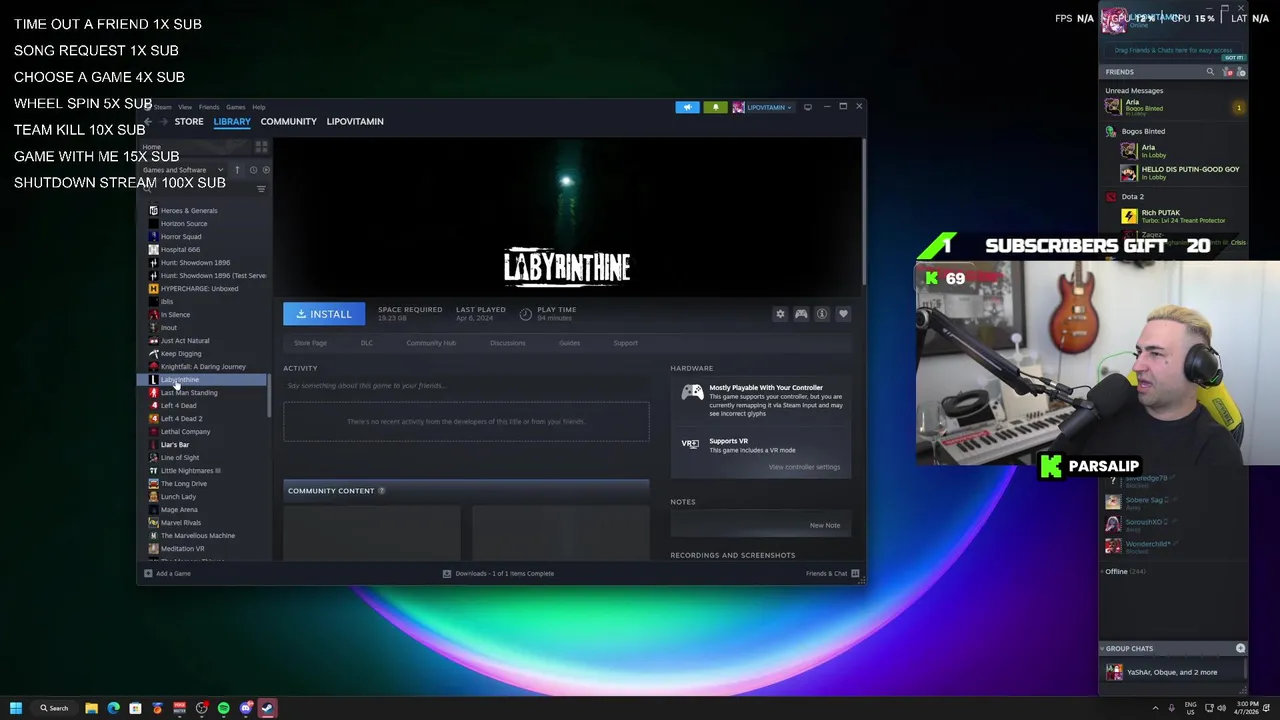This screenshot has height=720, width=1280.
Task: Expand the Games and Software filter dropdown
Action: pos(183,170)
